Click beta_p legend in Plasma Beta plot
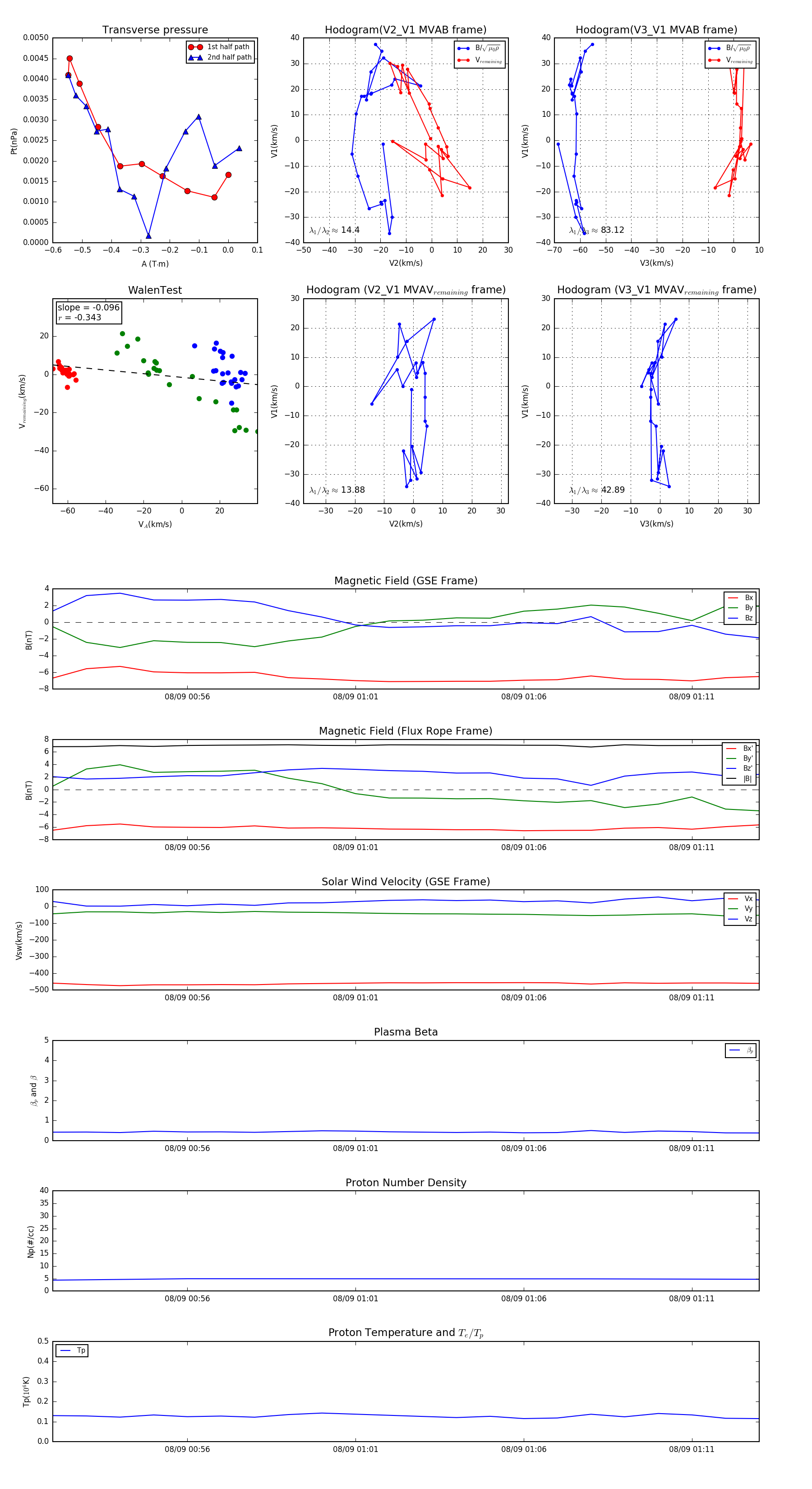This screenshot has height=1489, width=812. coord(741,1050)
